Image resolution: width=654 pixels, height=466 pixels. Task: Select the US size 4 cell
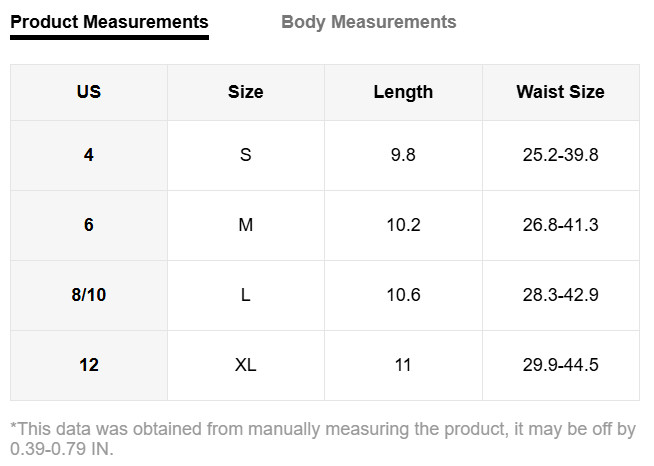tap(89, 155)
